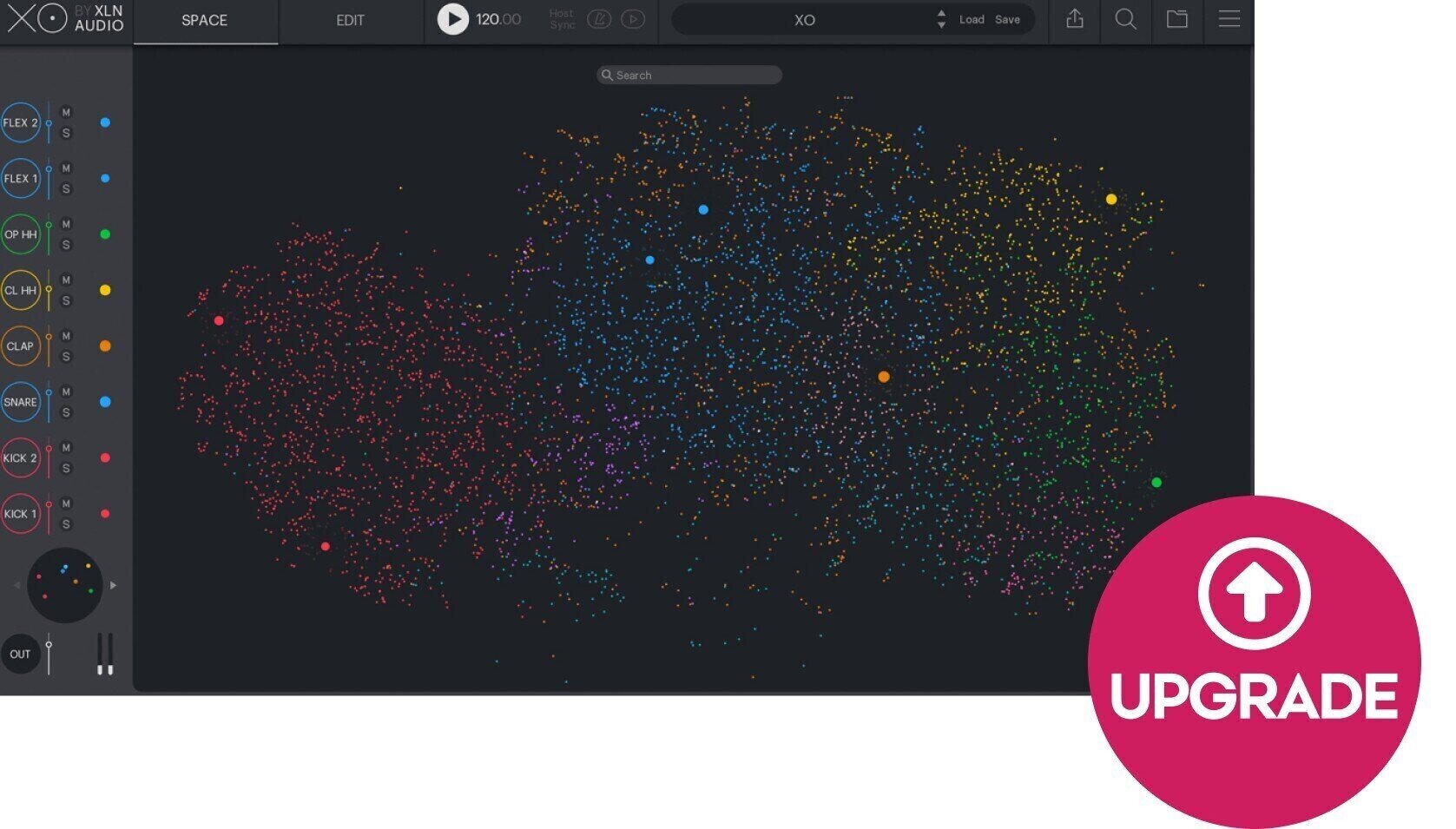
Task: Select the OP HH channel circle
Action: [x=20, y=234]
